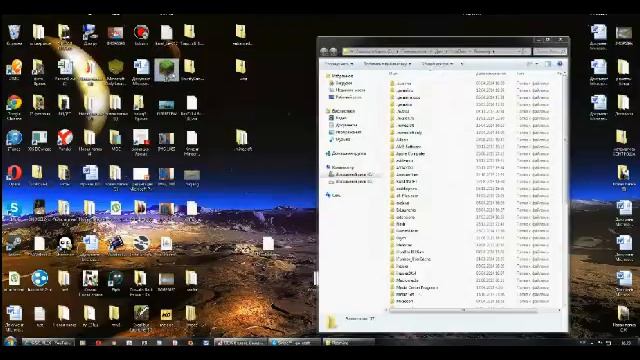Open the Добавить в библиотеку dropdown
The image size is (640, 360).
387,64
